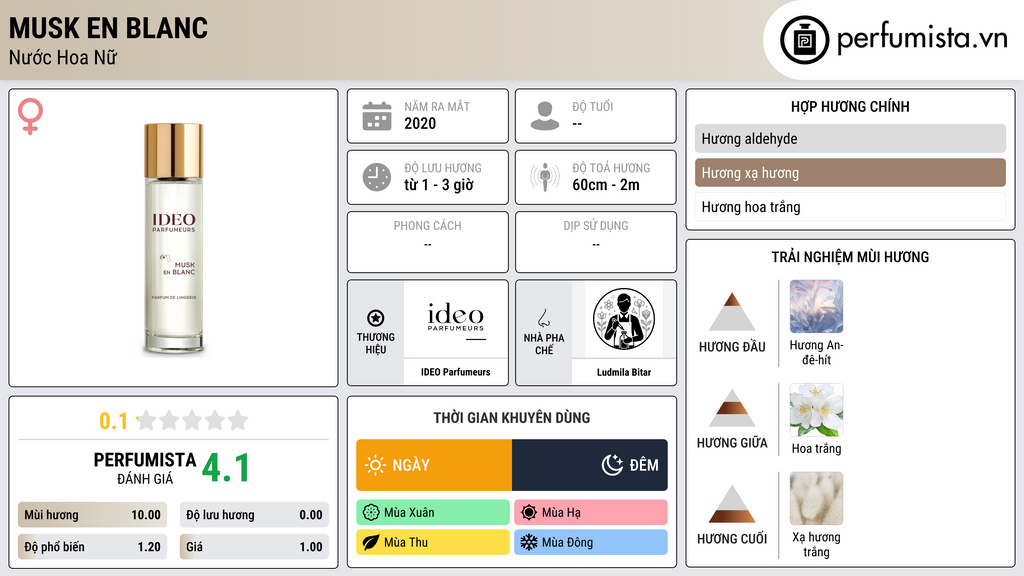Click the Hương cuối pyramid icon
The width and height of the screenshot is (1024, 576).
(732, 504)
